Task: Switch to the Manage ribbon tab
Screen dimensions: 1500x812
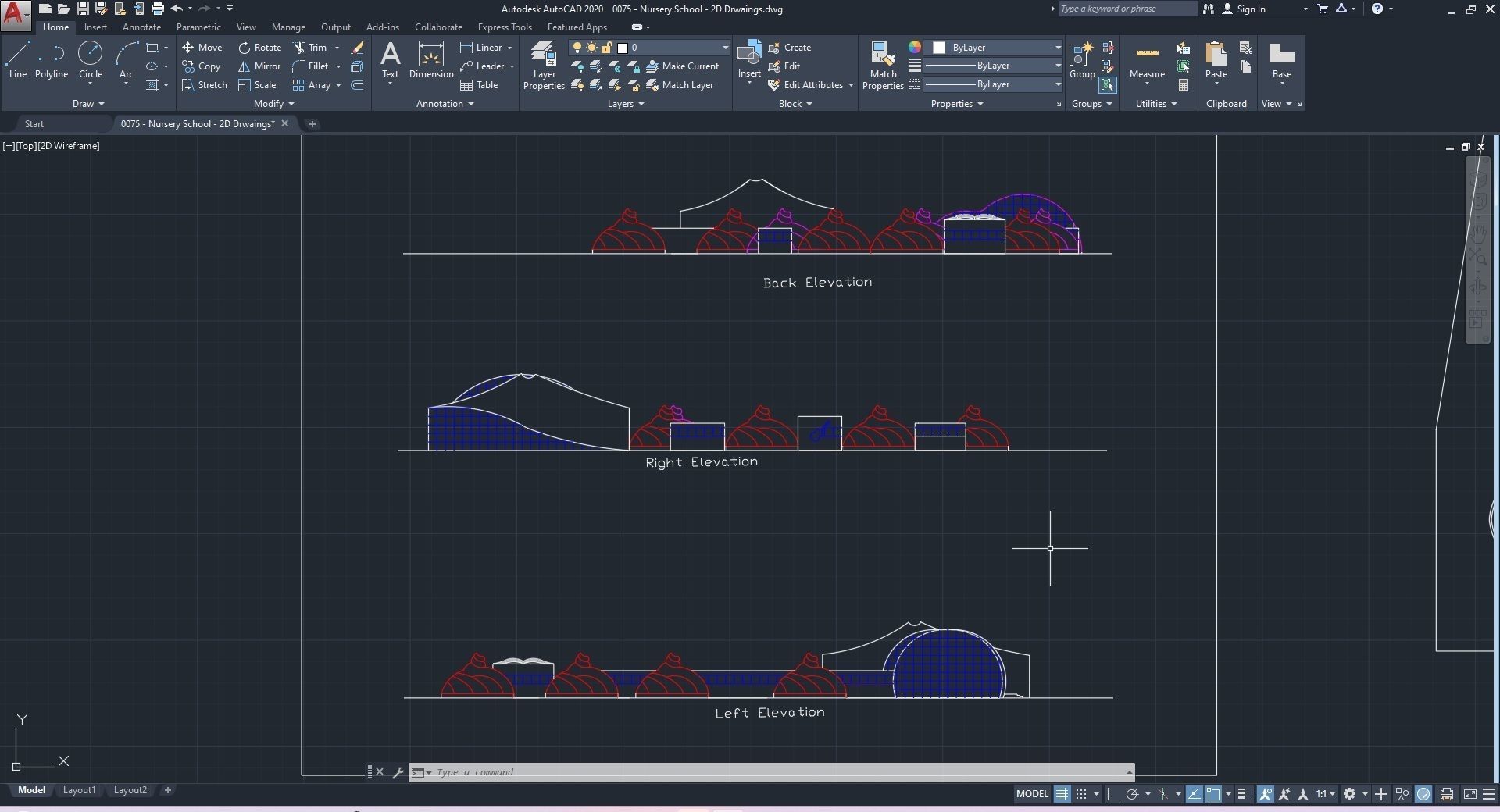Action: tap(288, 27)
